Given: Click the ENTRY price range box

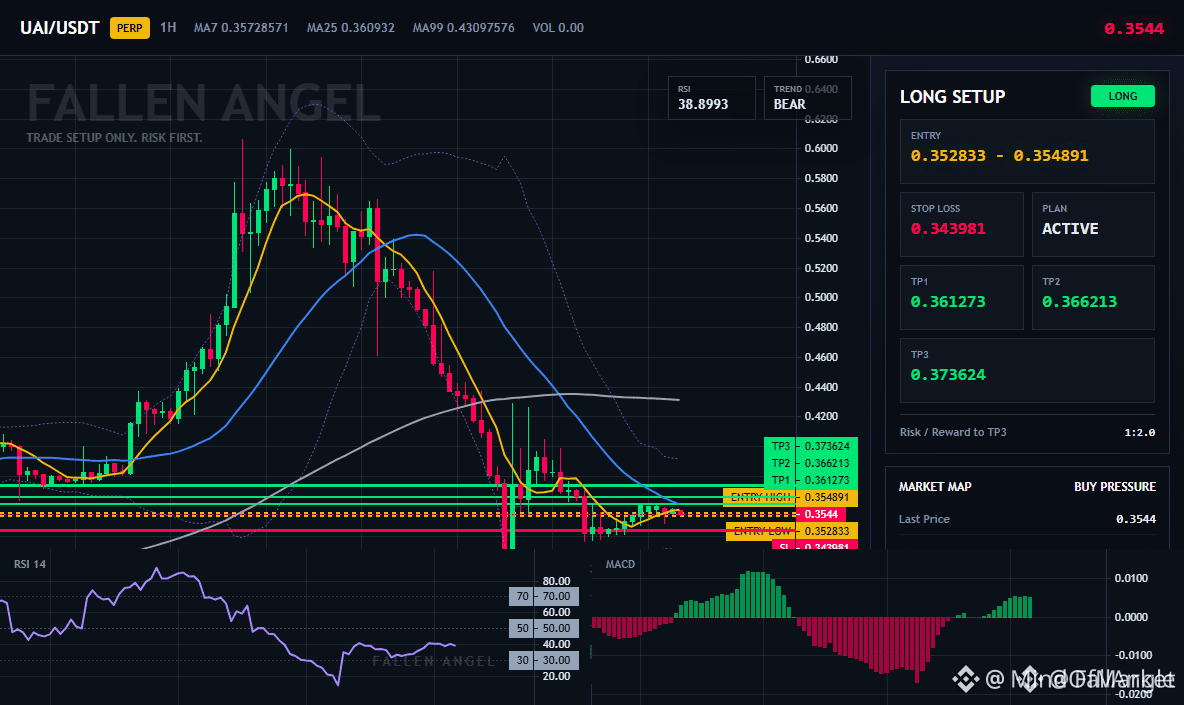Looking at the screenshot, I should pyautogui.click(x=1027, y=151).
